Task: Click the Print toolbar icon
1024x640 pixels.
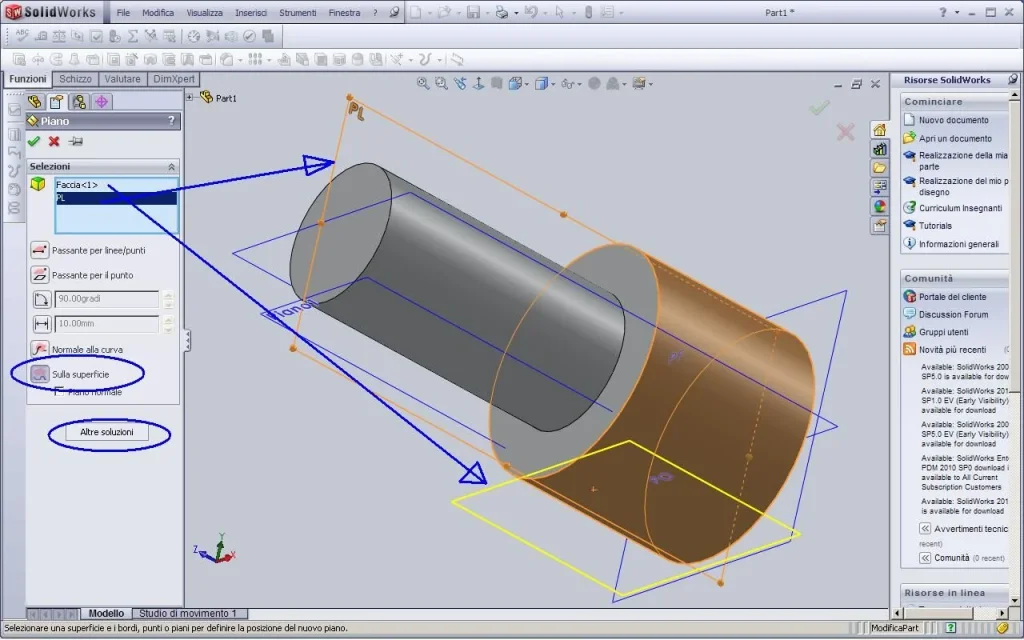Action: tap(502, 12)
